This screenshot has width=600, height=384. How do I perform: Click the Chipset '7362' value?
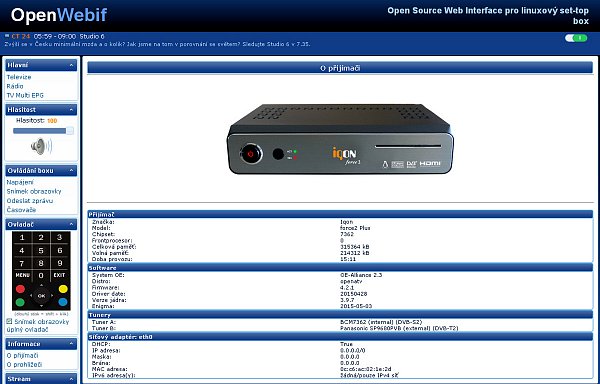[347, 234]
